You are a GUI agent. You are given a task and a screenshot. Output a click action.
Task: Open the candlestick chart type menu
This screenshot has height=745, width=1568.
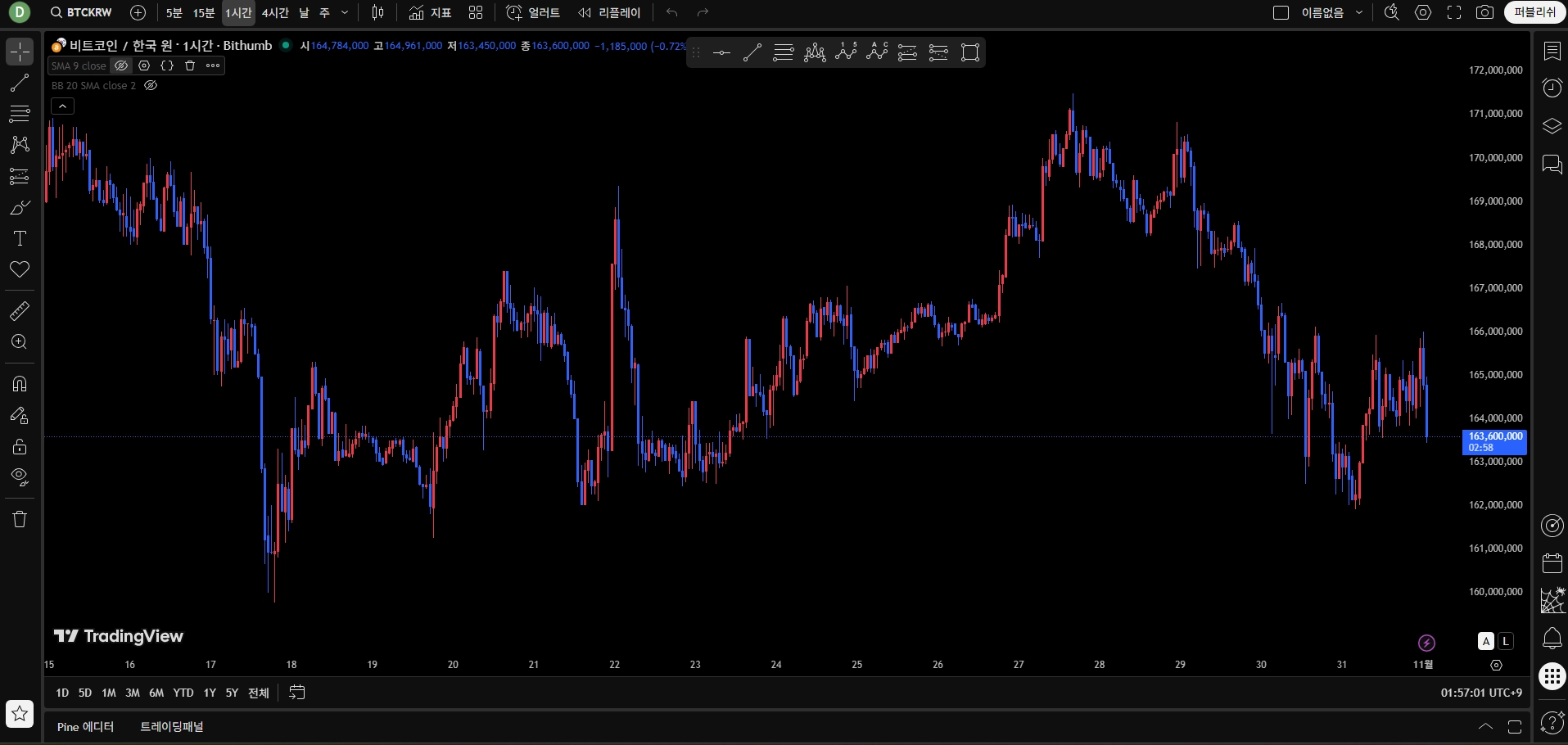coord(377,12)
